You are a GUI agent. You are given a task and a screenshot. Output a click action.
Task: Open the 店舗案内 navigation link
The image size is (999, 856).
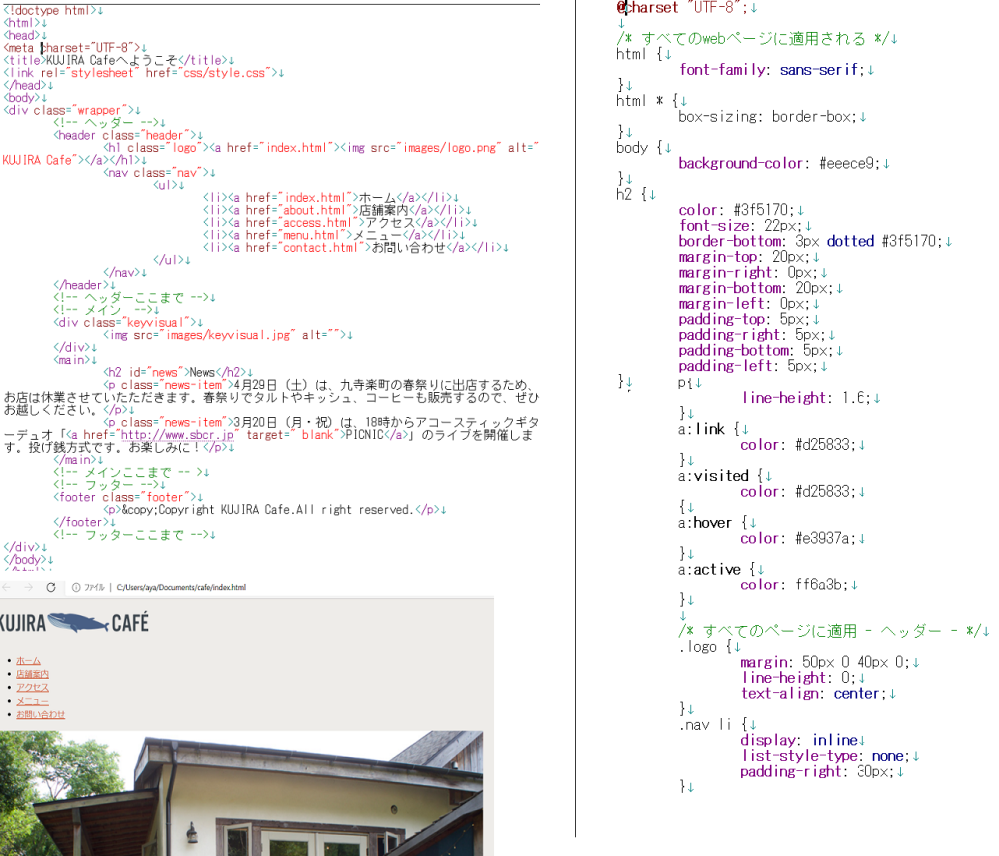pos(32,673)
